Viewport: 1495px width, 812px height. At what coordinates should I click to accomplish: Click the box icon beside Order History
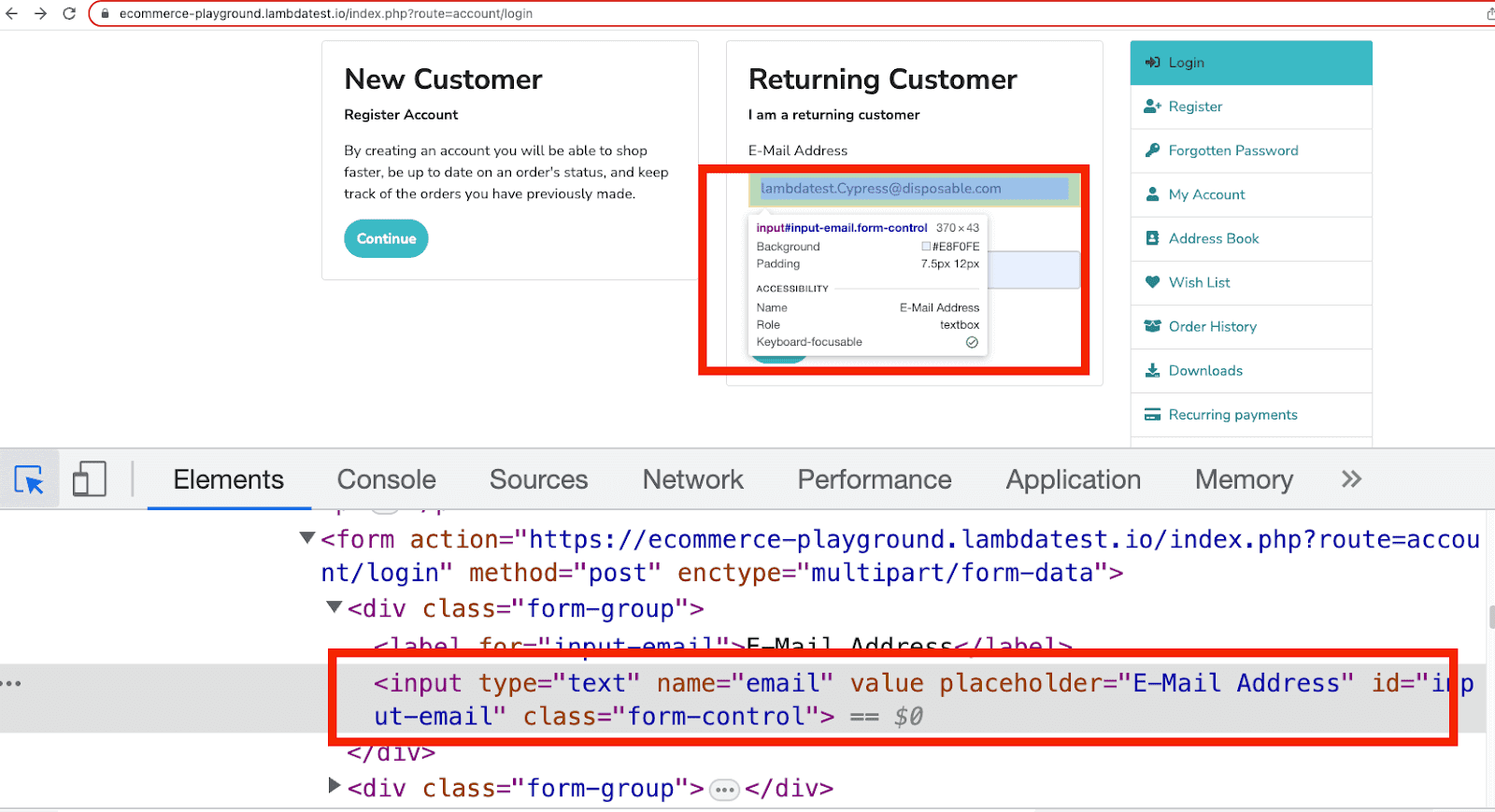pyautogui.click(x=1153, y=326)
